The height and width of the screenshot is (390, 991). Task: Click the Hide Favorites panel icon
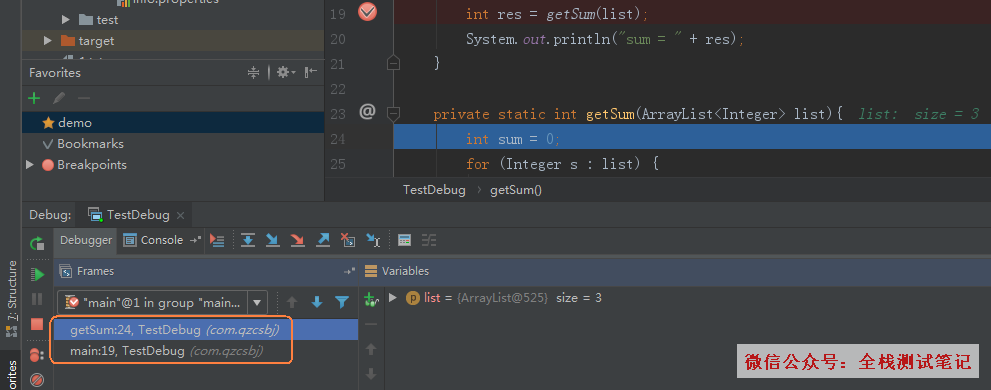(310, 73)
